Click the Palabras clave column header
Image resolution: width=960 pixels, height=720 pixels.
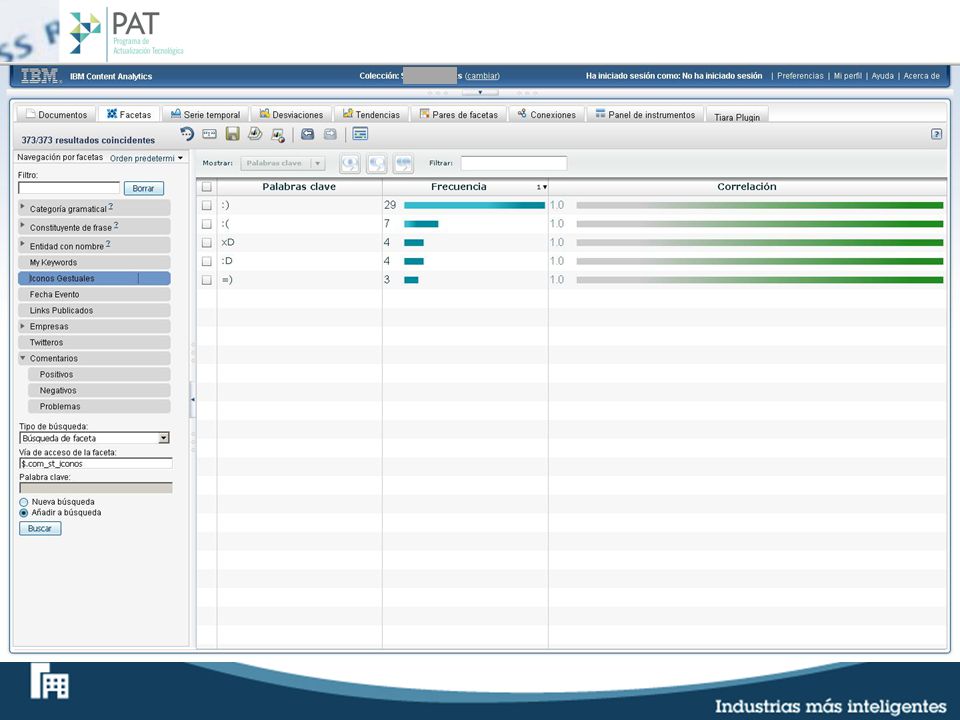(299, 187)
